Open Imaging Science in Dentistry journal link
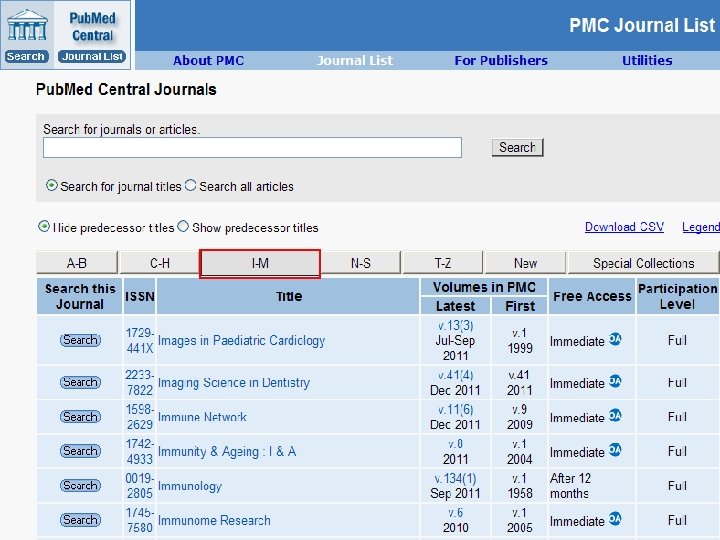Viewport: 720px width, 540px height. click(234, 382)
